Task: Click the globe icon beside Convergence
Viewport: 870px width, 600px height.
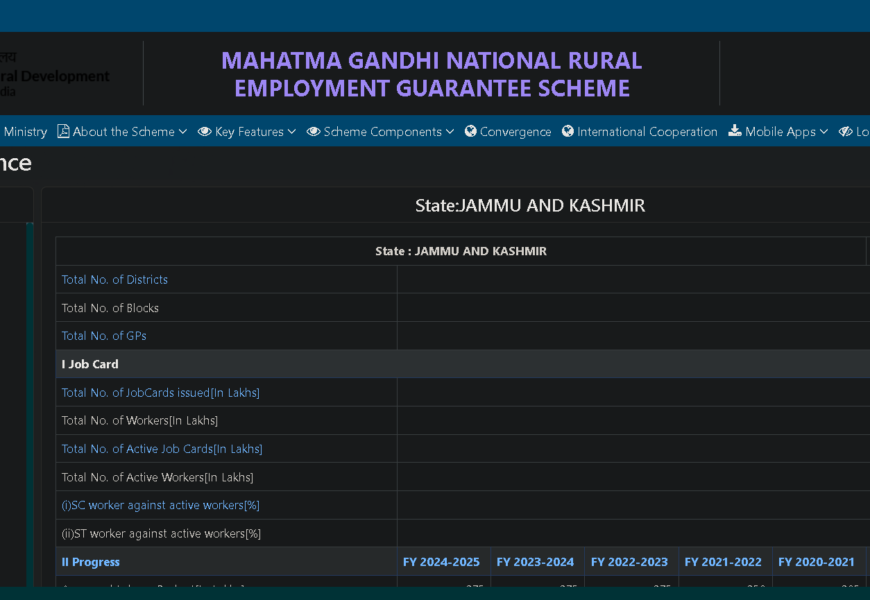Action: coord(470,132)
